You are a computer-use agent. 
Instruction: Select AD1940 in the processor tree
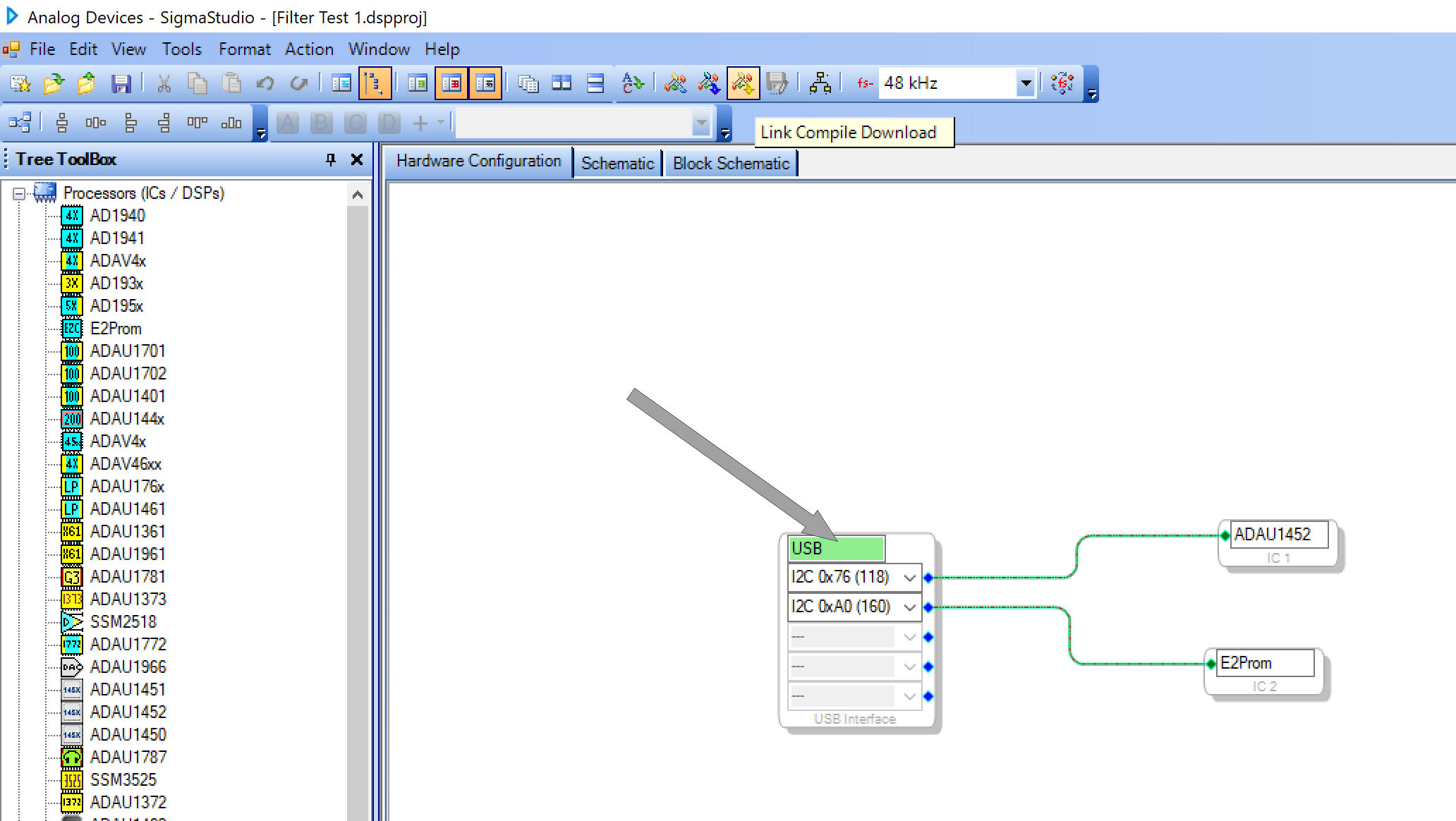pyautogui.click(x=118, y=216)
